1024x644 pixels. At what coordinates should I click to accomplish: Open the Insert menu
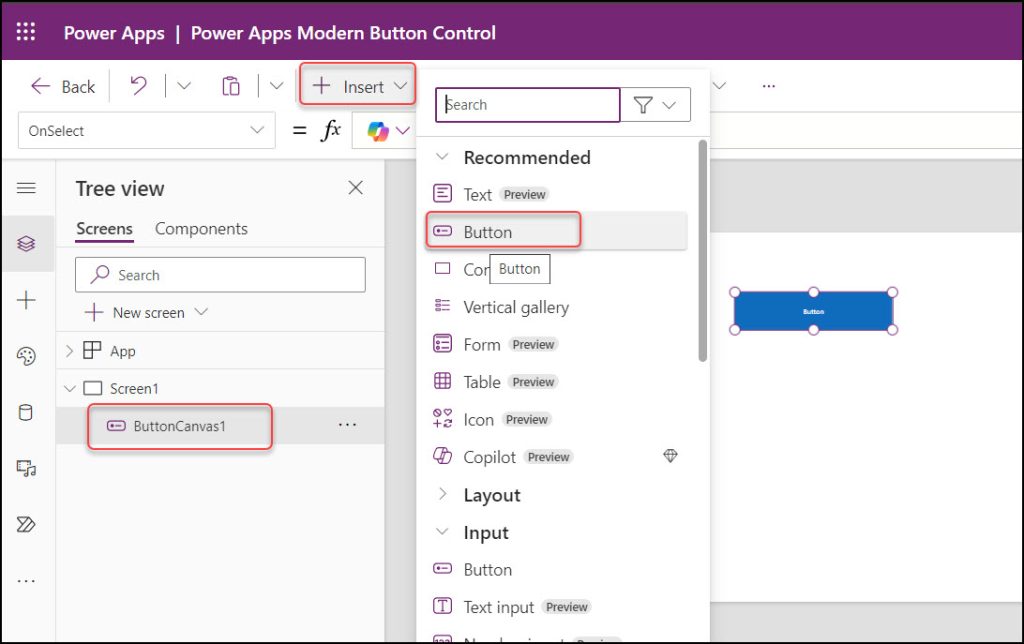click(x=358, y=86)
